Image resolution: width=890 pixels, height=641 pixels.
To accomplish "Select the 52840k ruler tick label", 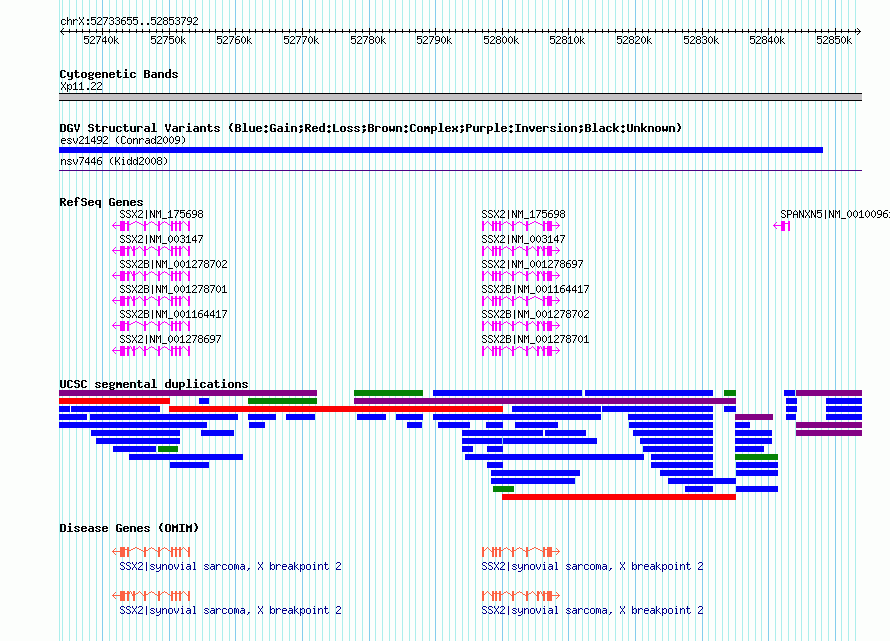I will (x=767, y=40).
